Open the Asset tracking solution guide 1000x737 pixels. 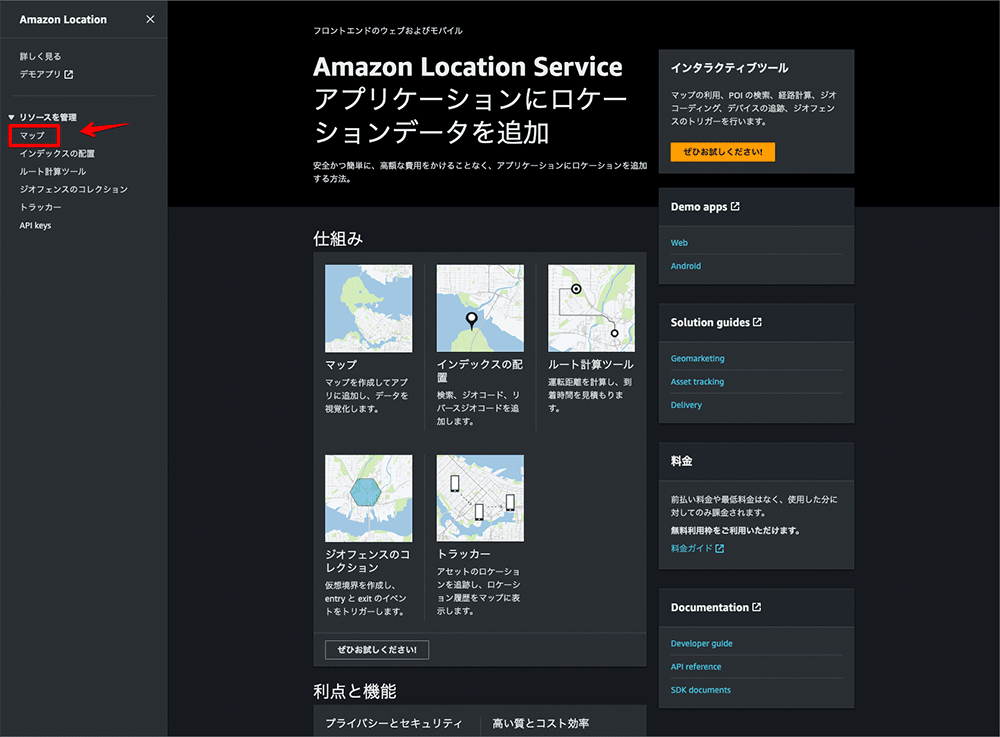tap(697, 381)
